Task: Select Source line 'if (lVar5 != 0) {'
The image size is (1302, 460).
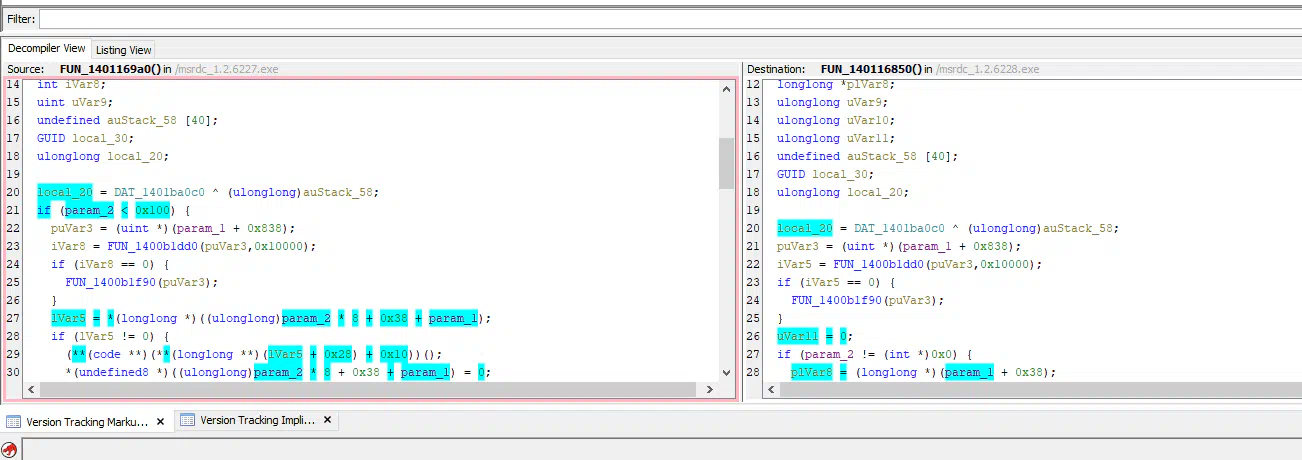Action: [110, 336]
